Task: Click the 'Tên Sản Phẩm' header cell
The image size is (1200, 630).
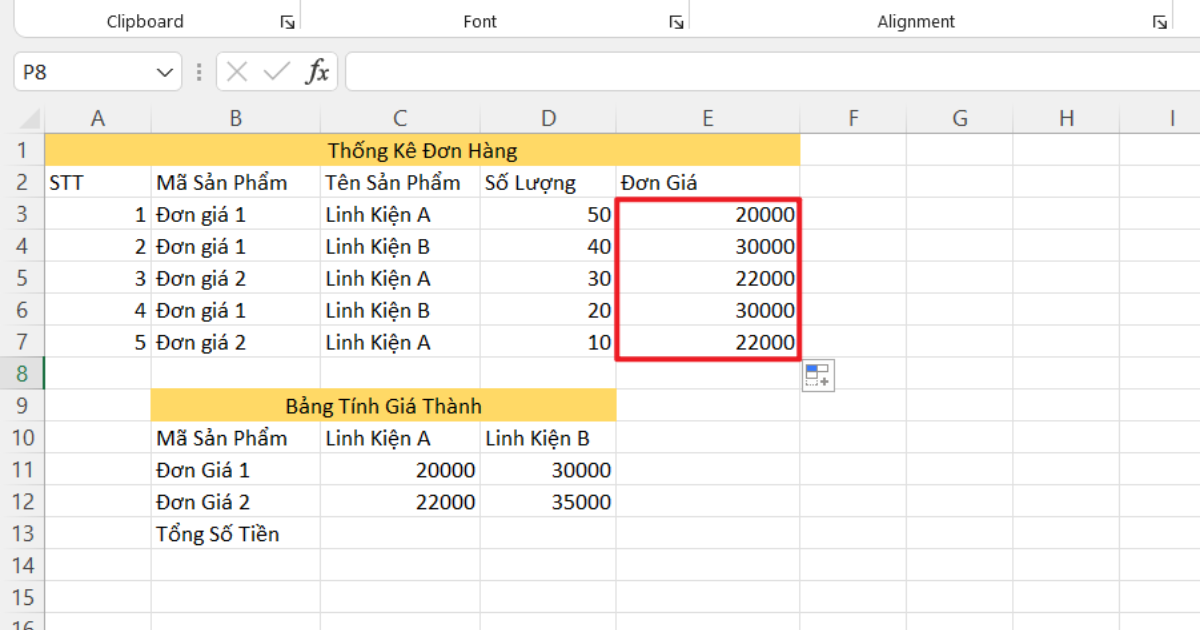Action: 400,182
